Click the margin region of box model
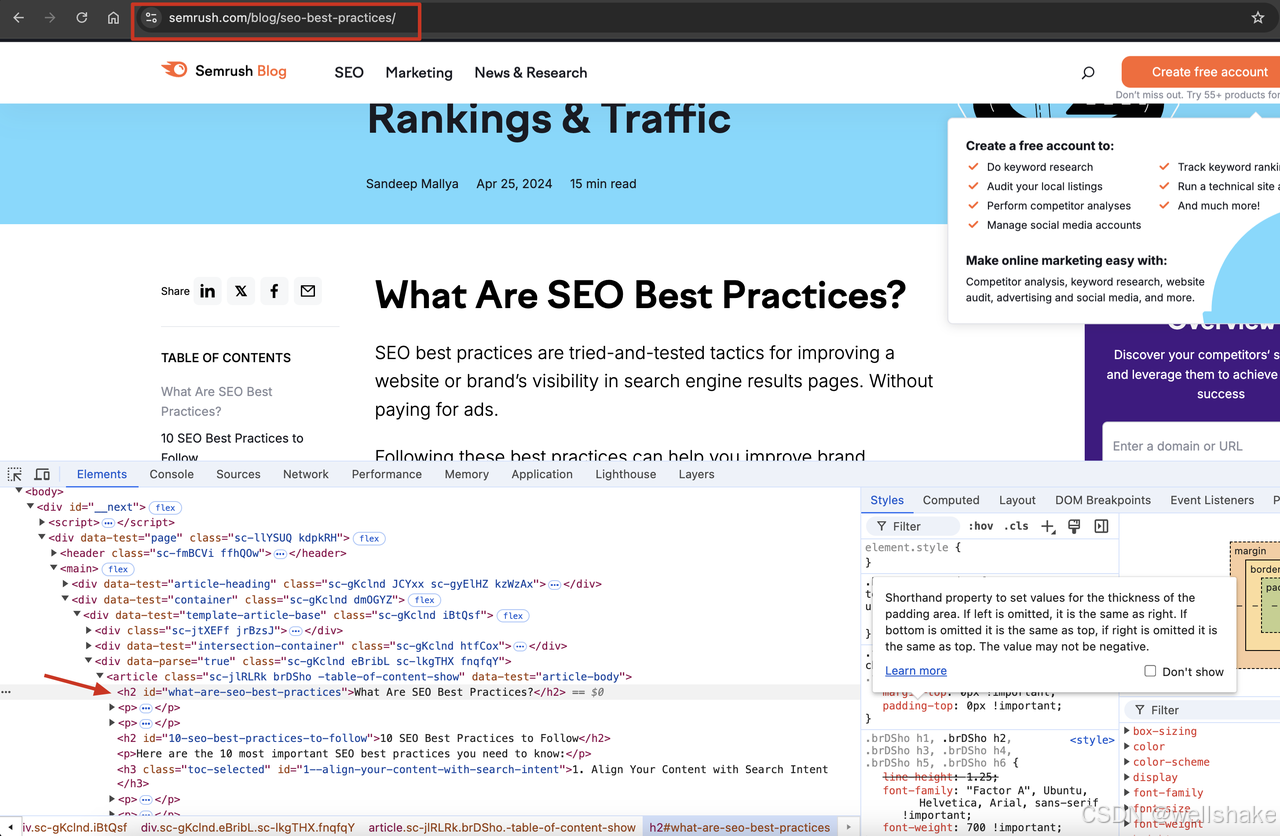Viewport: 1280px width, 836px height. (x=1250, y=551)
